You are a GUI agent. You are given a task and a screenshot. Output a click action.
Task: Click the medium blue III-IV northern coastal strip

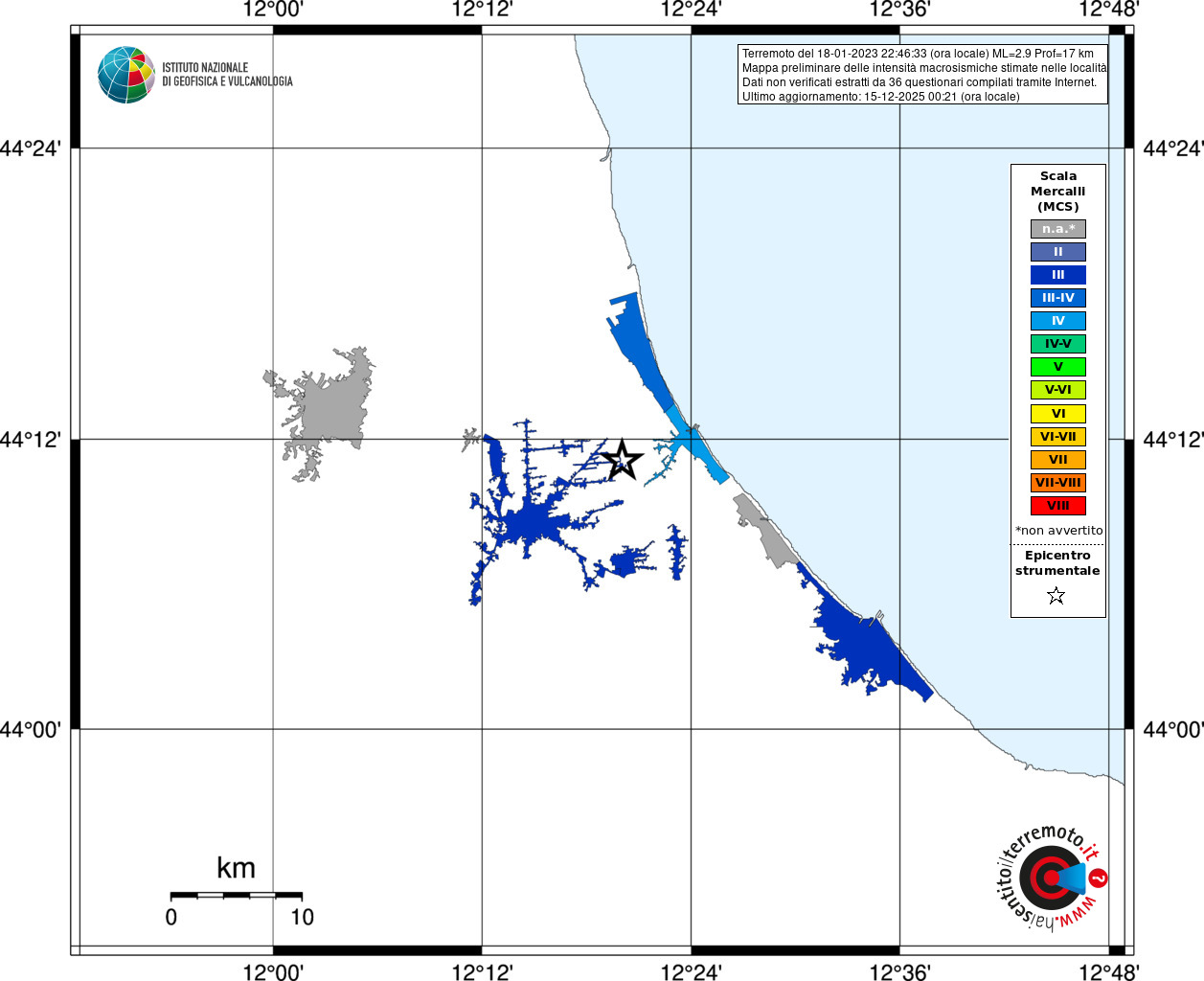tap(640, 350)
